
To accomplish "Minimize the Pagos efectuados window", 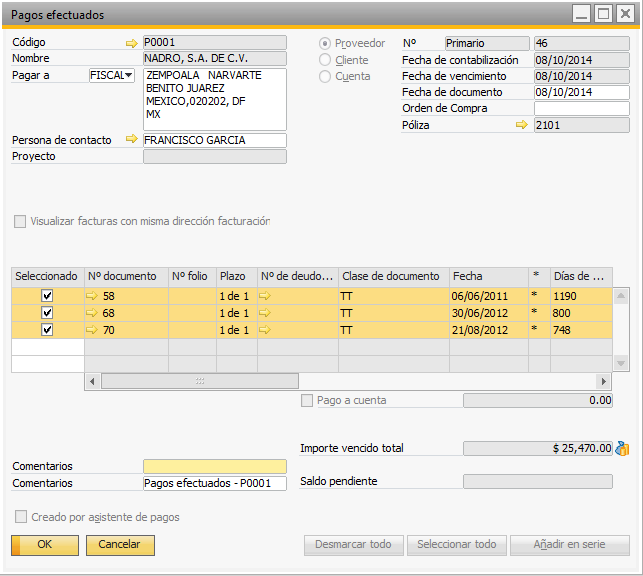I will [581, 14].
